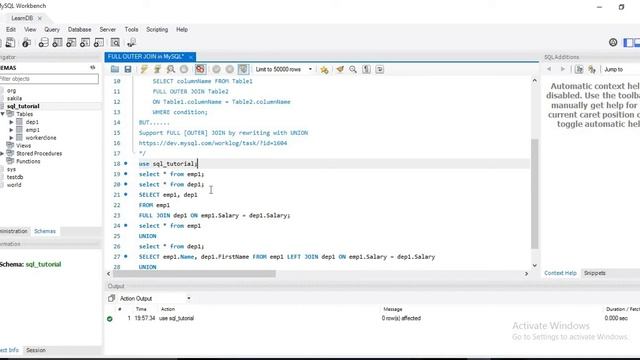Image resolution: width=640 pixels, height=360 pixels.
Task: Select the Views node
Action: (x=23, y=146)
